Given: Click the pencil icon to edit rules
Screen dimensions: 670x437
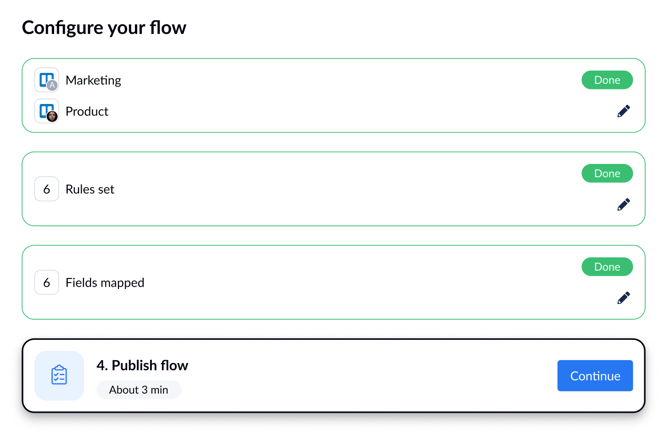Looking at the screenshot, I should tap(623, 204).
